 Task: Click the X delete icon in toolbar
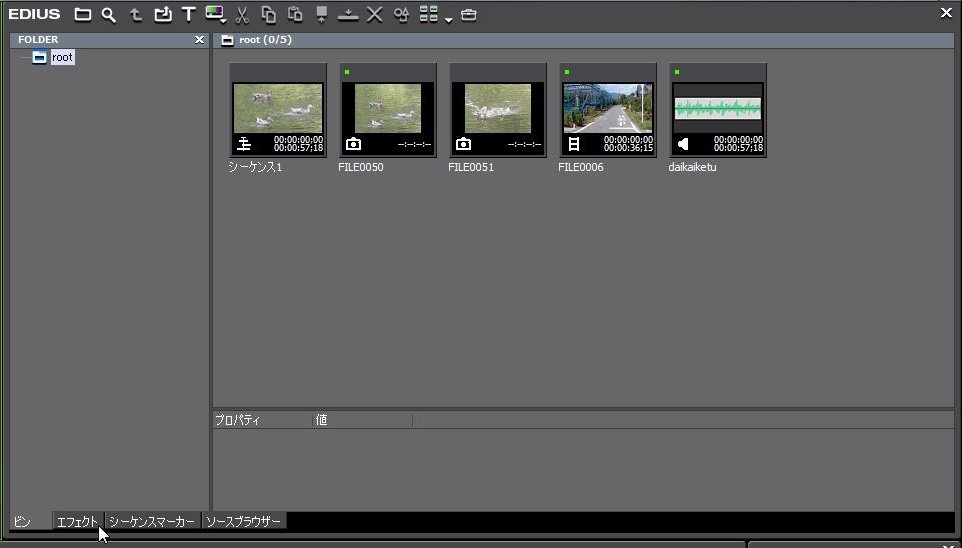coord(374,15)
